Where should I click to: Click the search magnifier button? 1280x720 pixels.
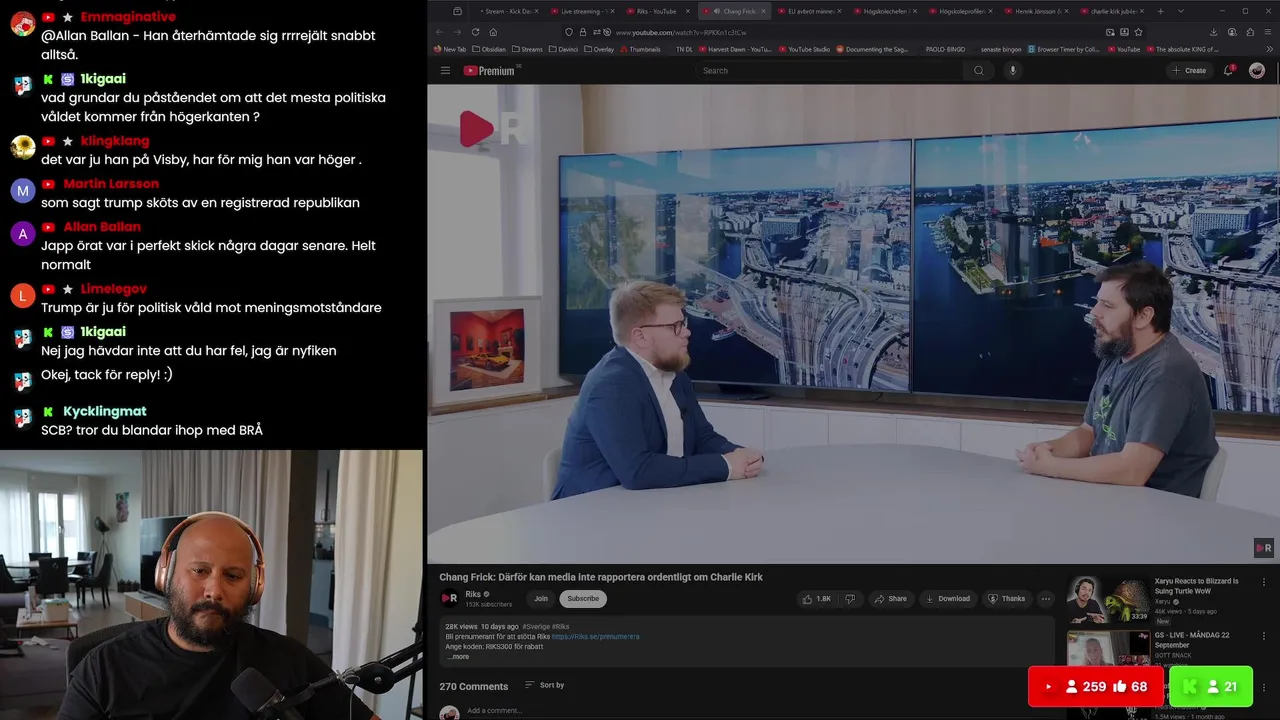click(x=979, y=71)
